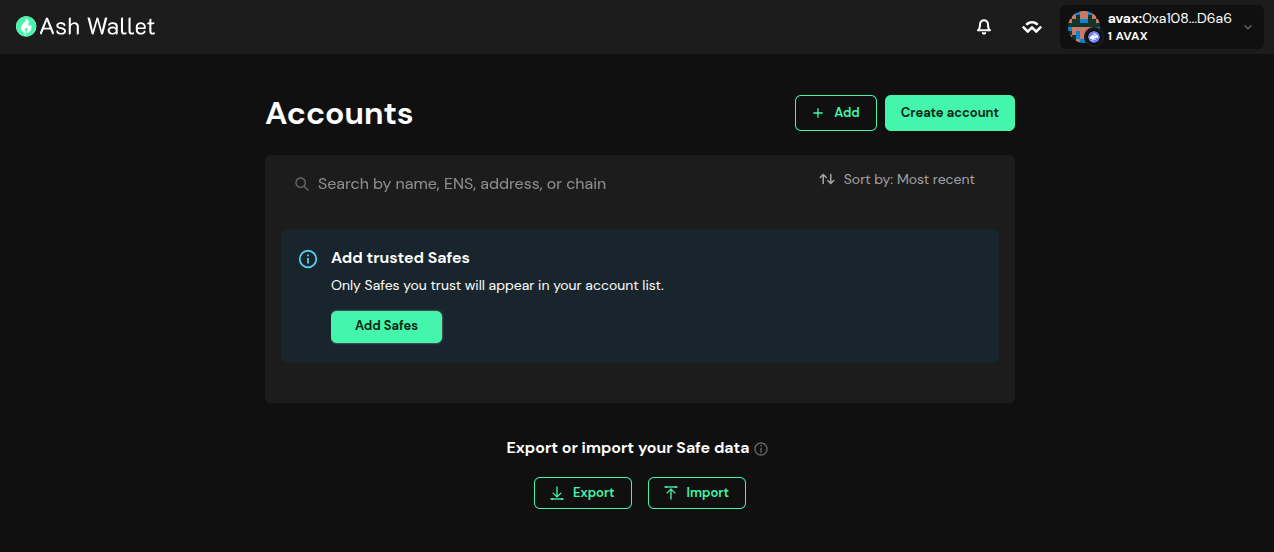Click the wallet avatar identicon
The height and width of the screenshot is (552, 1274).
point(1084,27)
